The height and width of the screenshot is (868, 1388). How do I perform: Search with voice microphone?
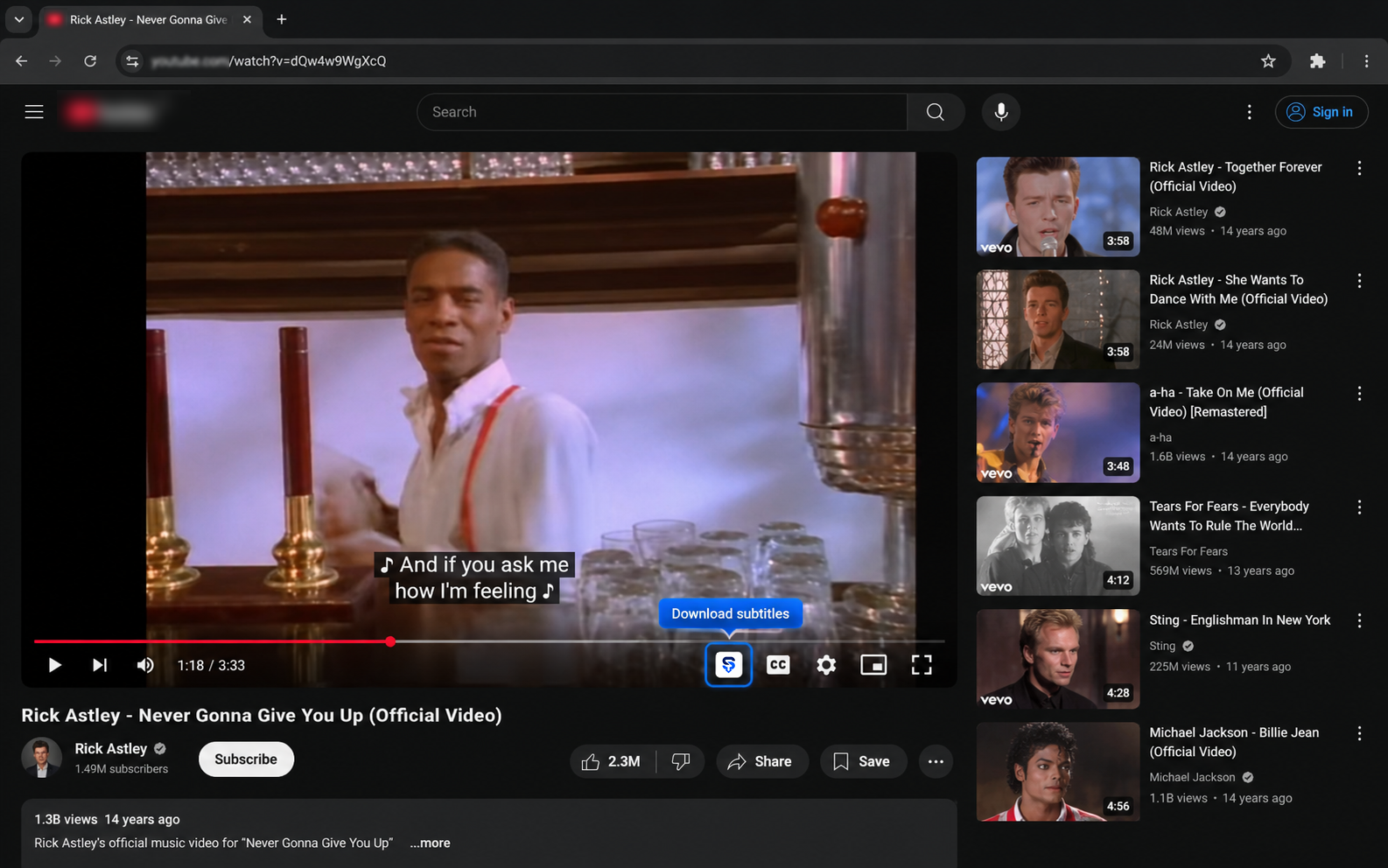pyautogui.click(x=1001, y=112)
